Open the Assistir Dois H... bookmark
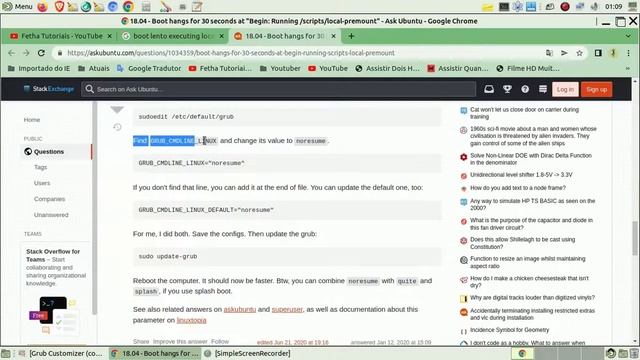The height and width of the screenshot is (360, 640). [387, 68]
